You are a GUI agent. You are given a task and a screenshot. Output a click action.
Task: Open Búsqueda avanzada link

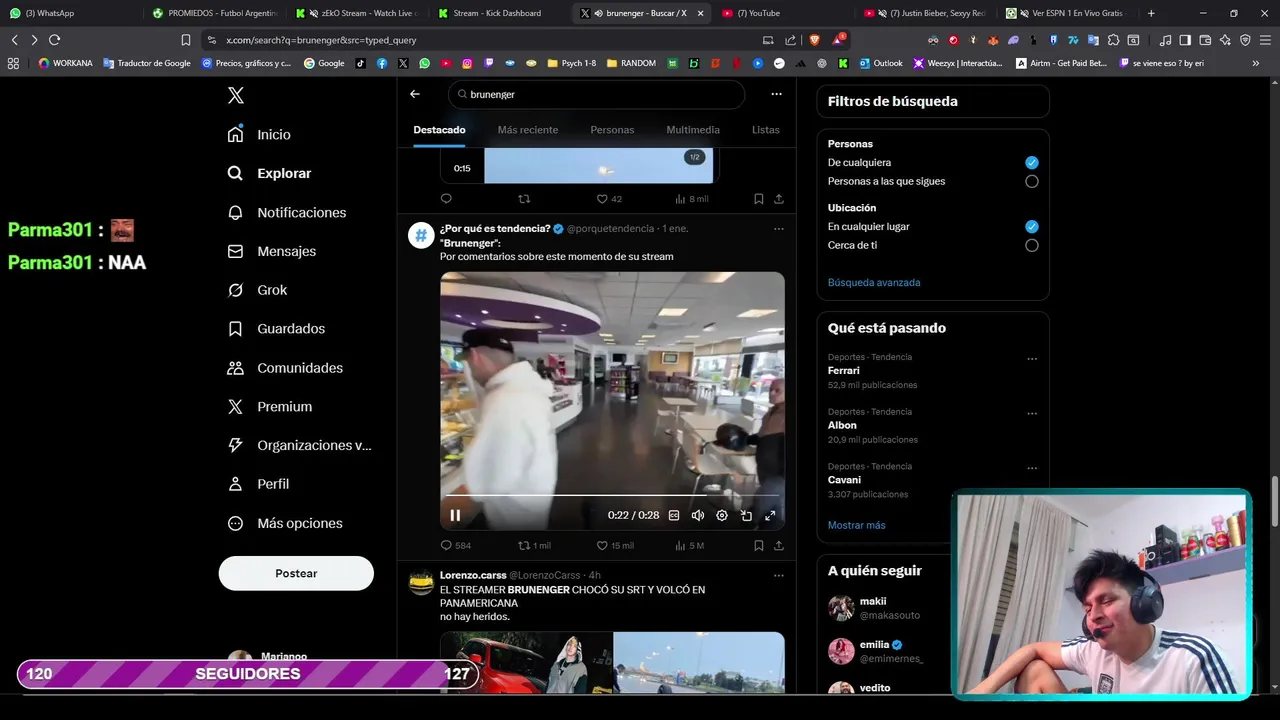[x=874, y=283]
